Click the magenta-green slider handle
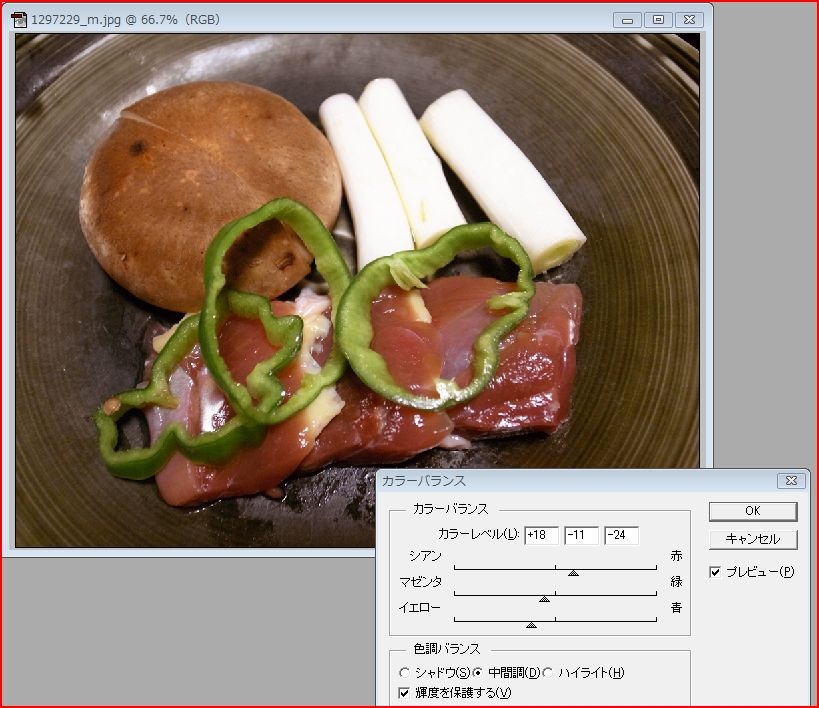 544,599
